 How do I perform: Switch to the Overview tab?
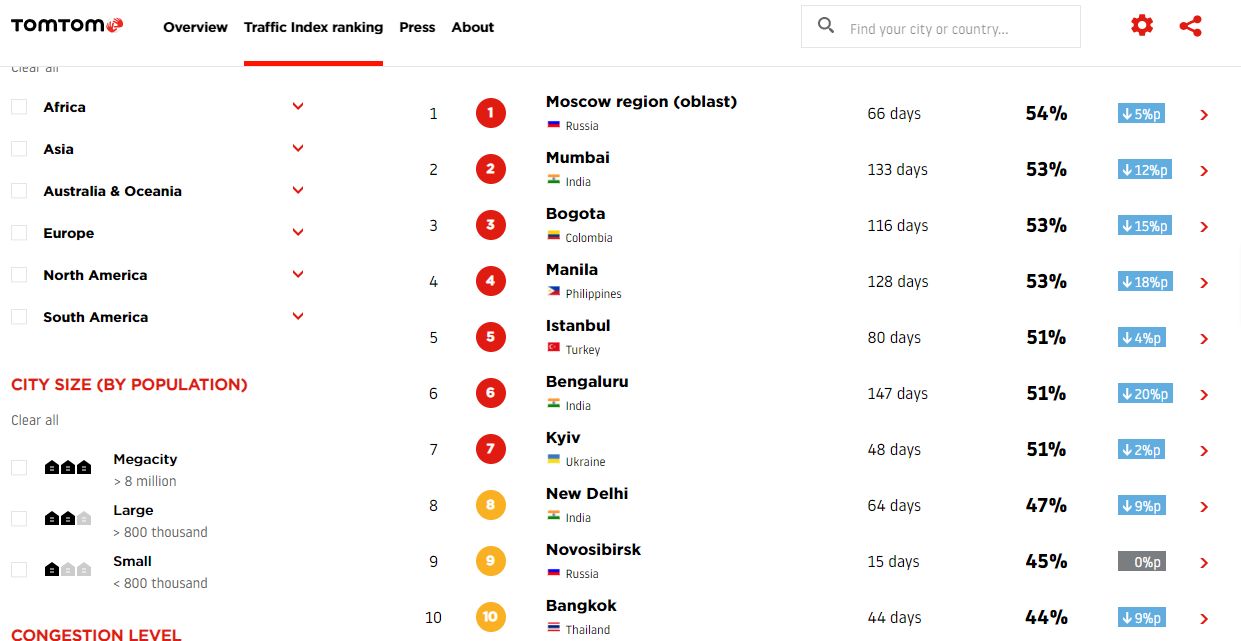(x=195, y=27)
